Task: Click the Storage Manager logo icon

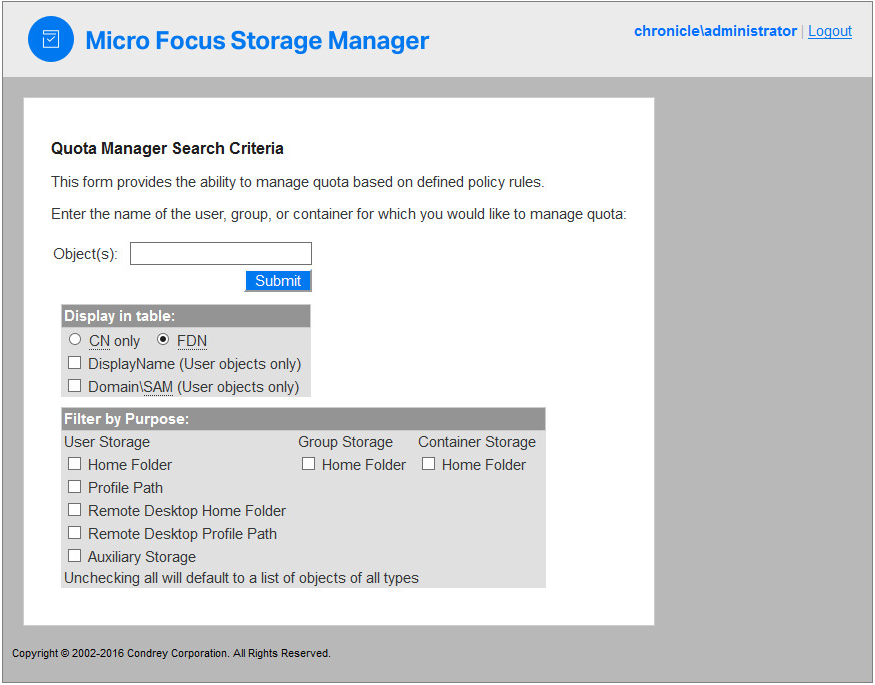Action: [51, 39]
